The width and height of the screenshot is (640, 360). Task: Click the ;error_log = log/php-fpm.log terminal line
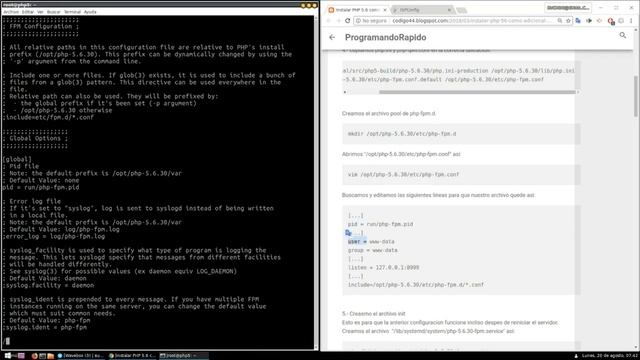tap(53, 236)
